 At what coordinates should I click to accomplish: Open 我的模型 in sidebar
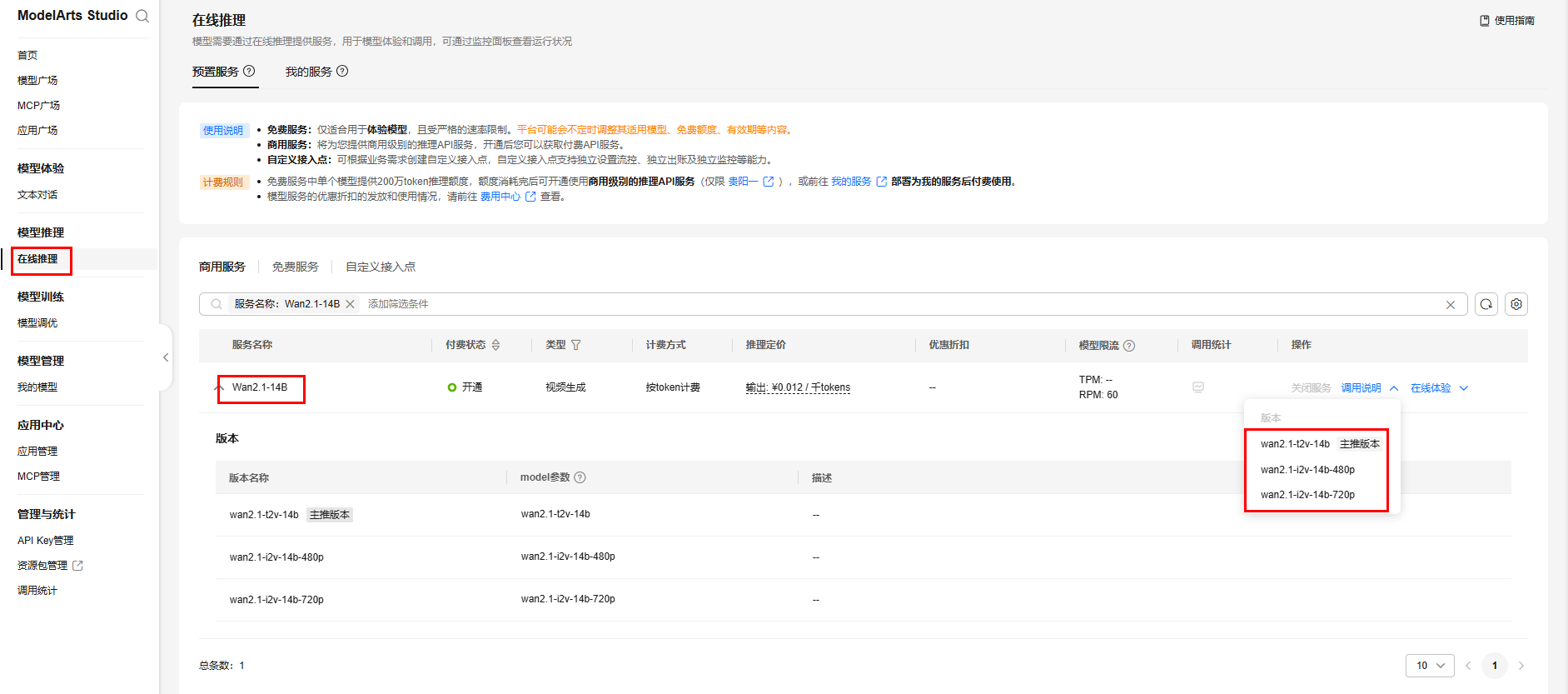[37, 387]
